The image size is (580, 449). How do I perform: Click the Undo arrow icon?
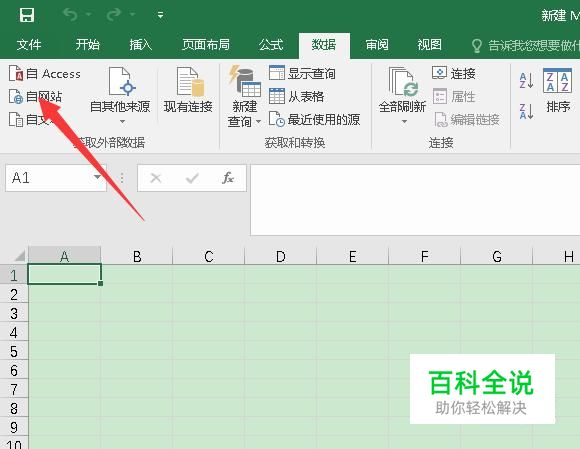point(70,15)
